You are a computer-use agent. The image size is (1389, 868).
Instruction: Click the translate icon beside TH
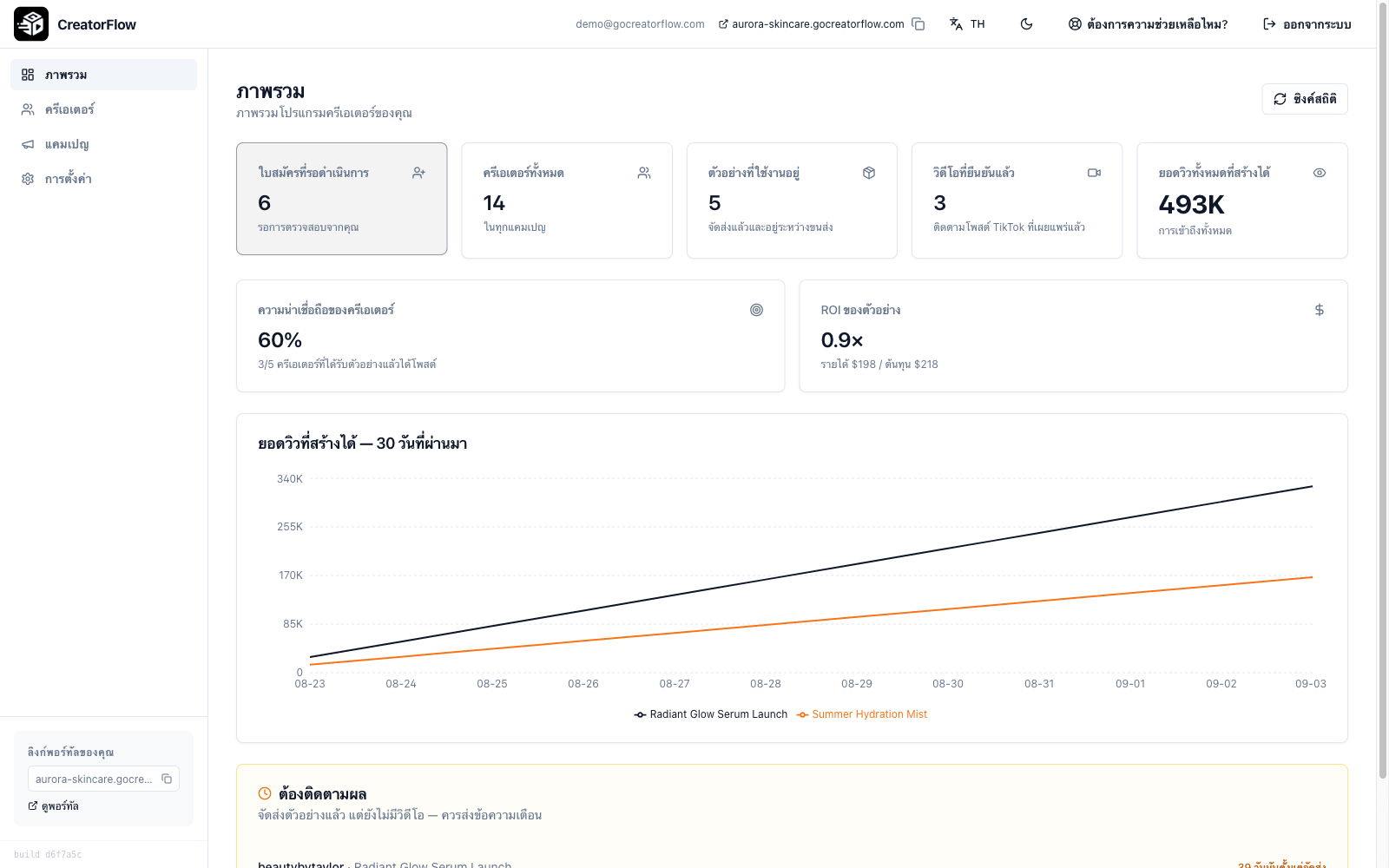[956, 24]
